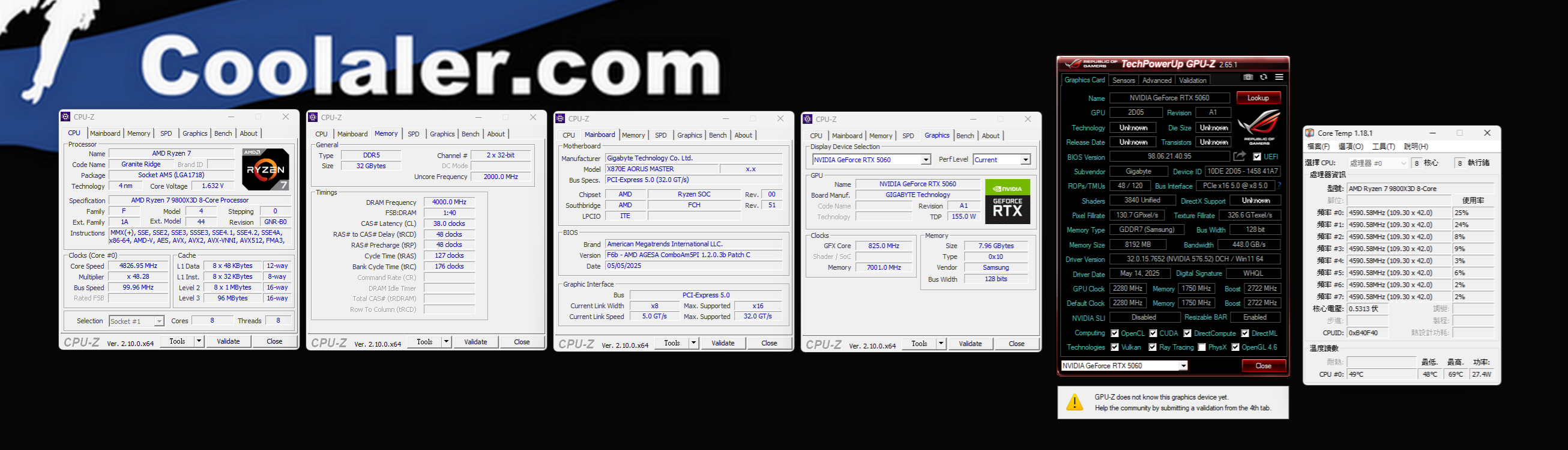Toggle the DirectCompute checkbox
The image size is (1568, 450).
[1187, 333]
